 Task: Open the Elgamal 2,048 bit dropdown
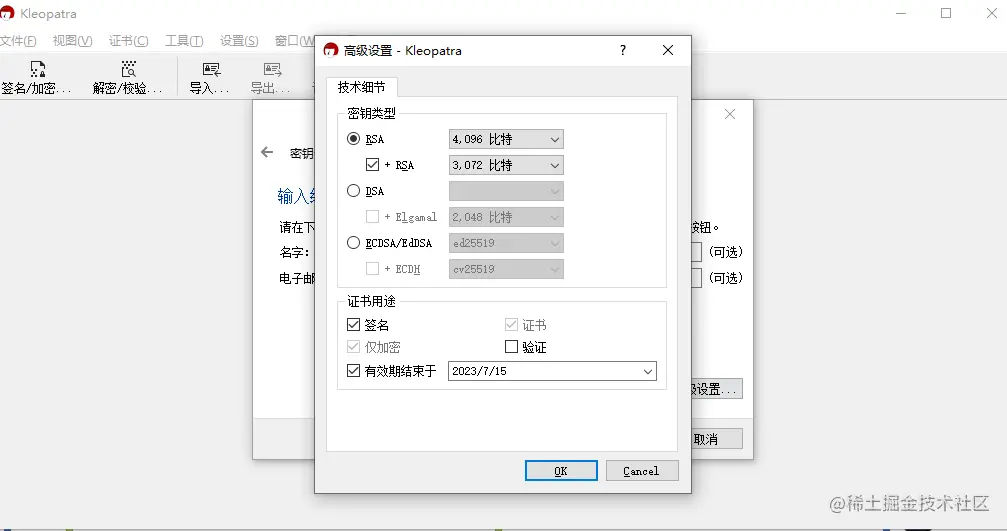506,217
